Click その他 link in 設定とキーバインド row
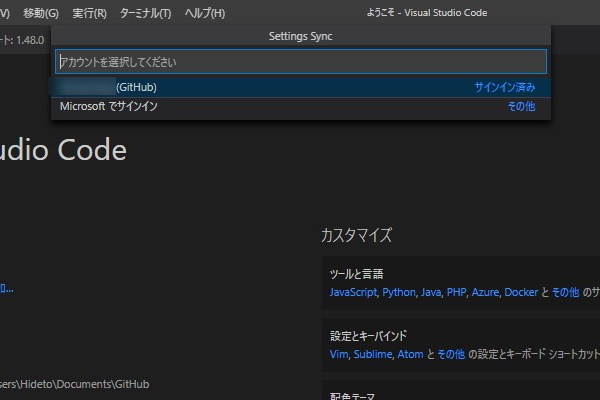The height and width of the screenshot is (400, 600). (451, 354)
